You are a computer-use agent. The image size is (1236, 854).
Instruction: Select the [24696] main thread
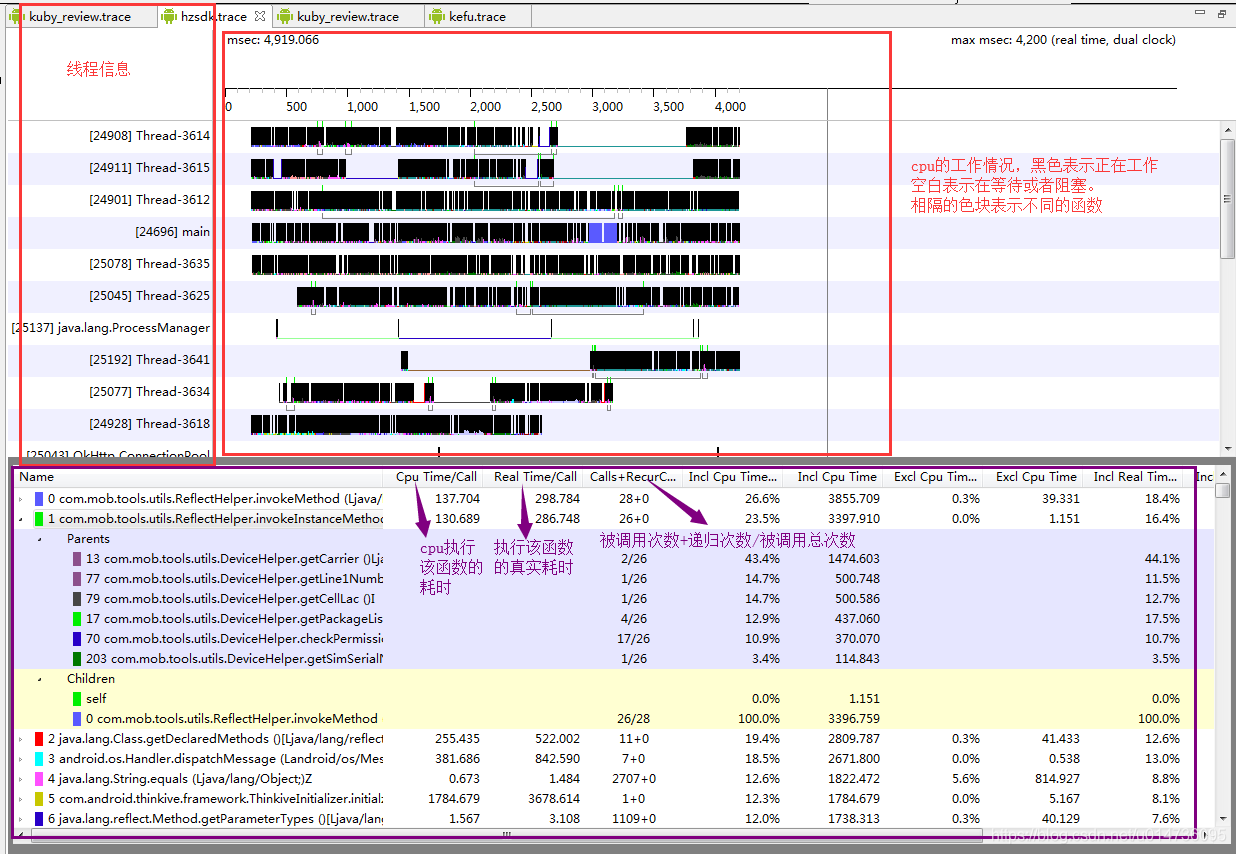(x=172, y=232)
